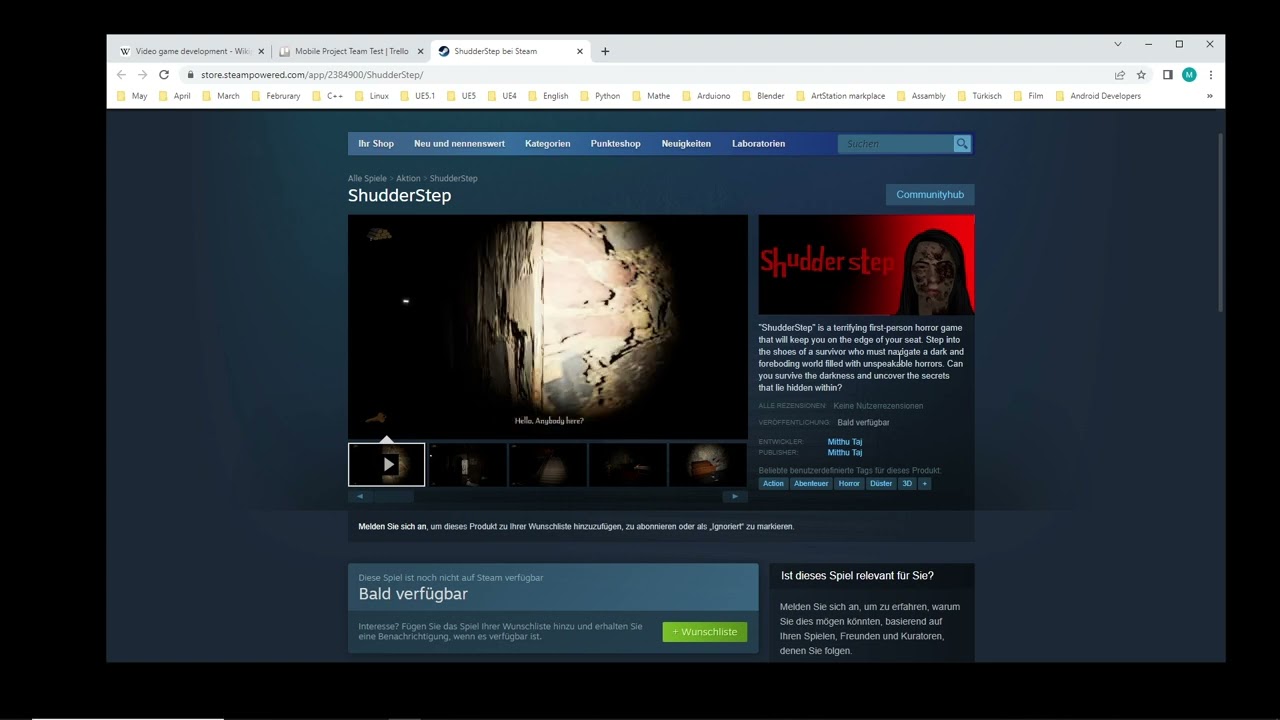Bookmark this page with the star icon

coord(1141,75)
